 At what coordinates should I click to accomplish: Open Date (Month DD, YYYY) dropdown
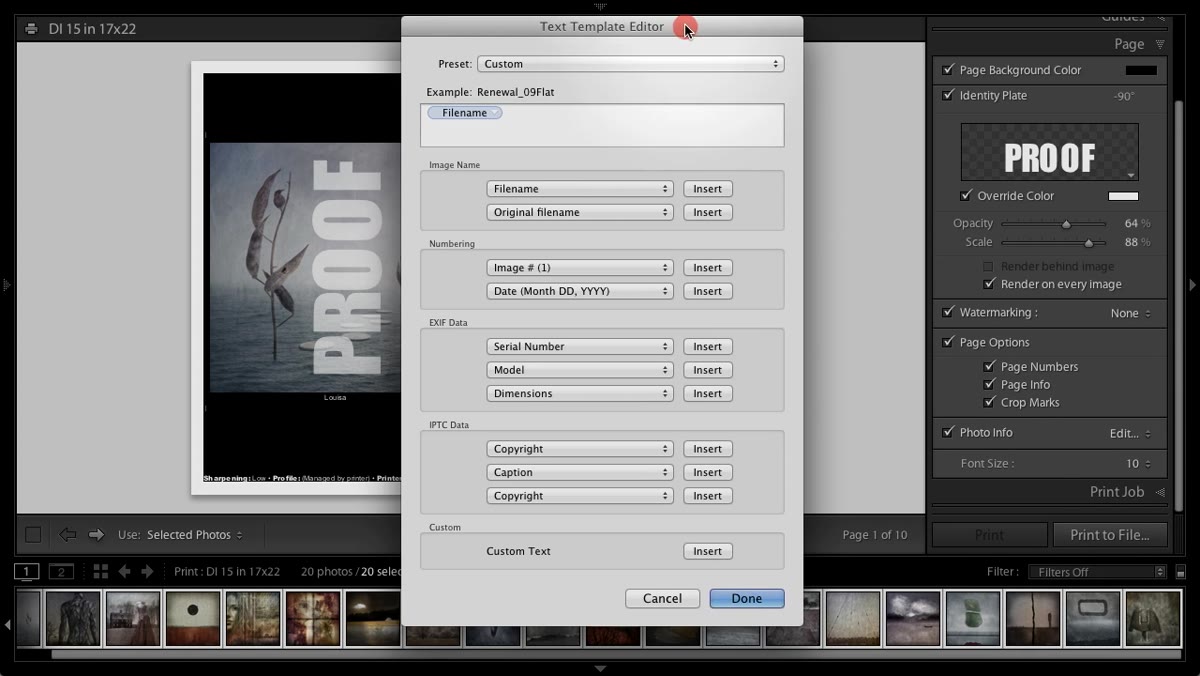click(x=580, y=291)
